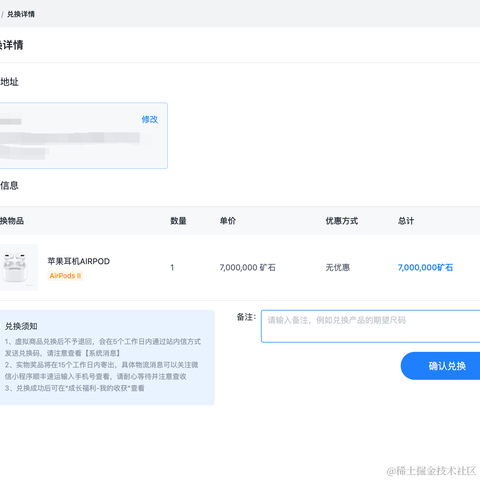
Task: Click notice line about 15个工作日内寄出
Action: click(101, 371)
